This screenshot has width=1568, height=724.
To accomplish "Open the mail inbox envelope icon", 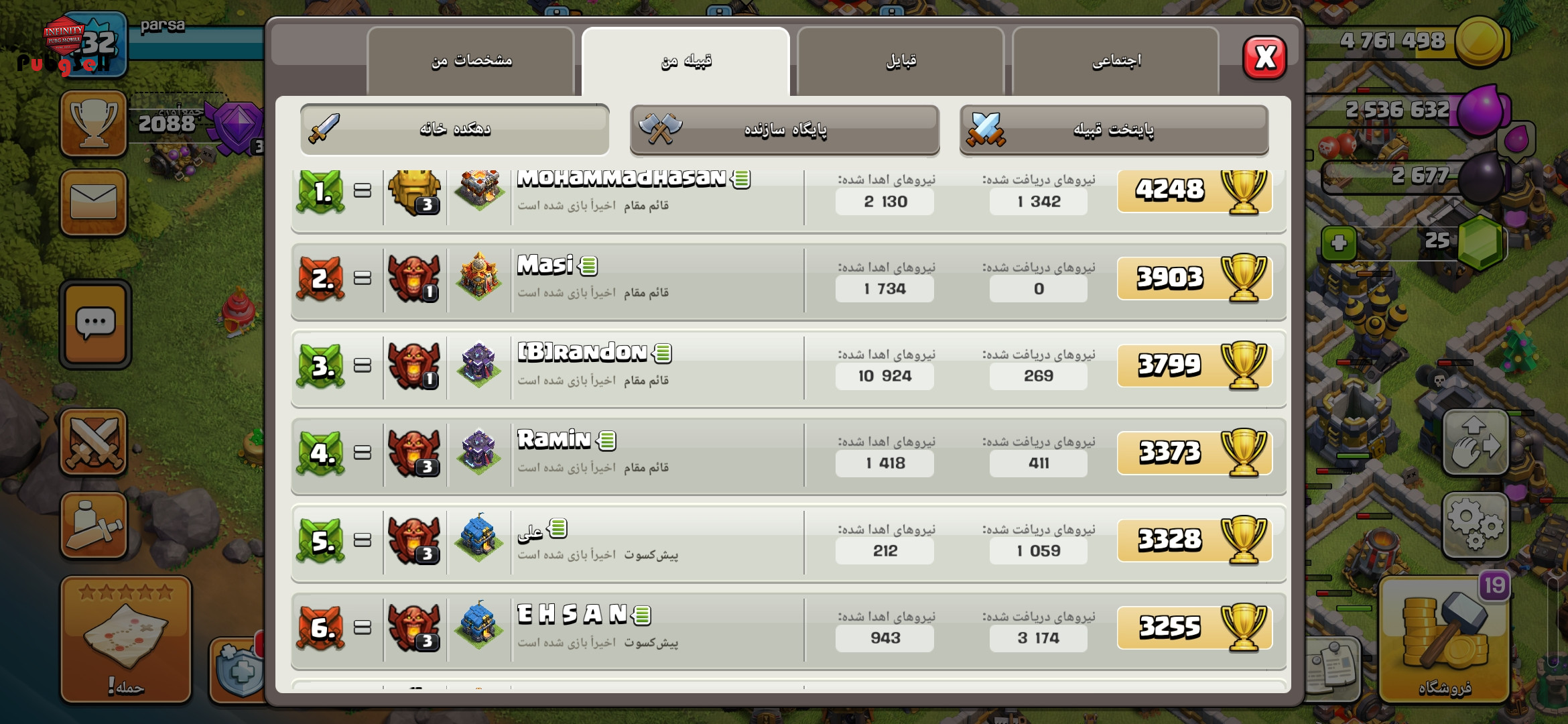I will 94,202.
